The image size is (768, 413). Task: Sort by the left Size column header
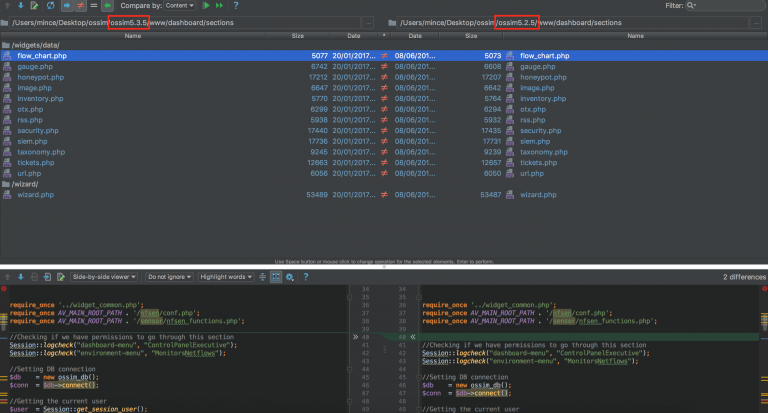tap(298, 35)
